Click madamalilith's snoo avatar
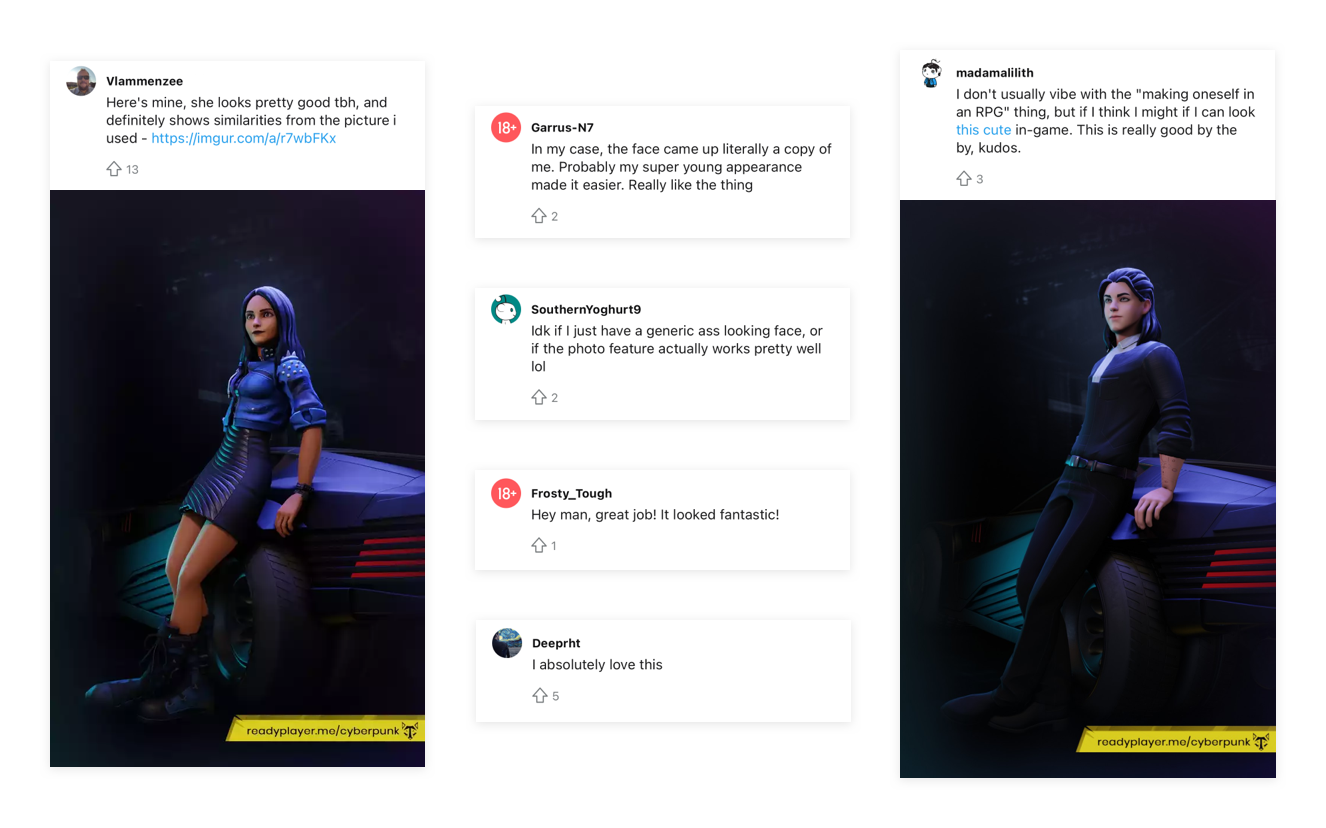Image resolution: width=1326 pixels, height=828 pixels. [931, 73]
